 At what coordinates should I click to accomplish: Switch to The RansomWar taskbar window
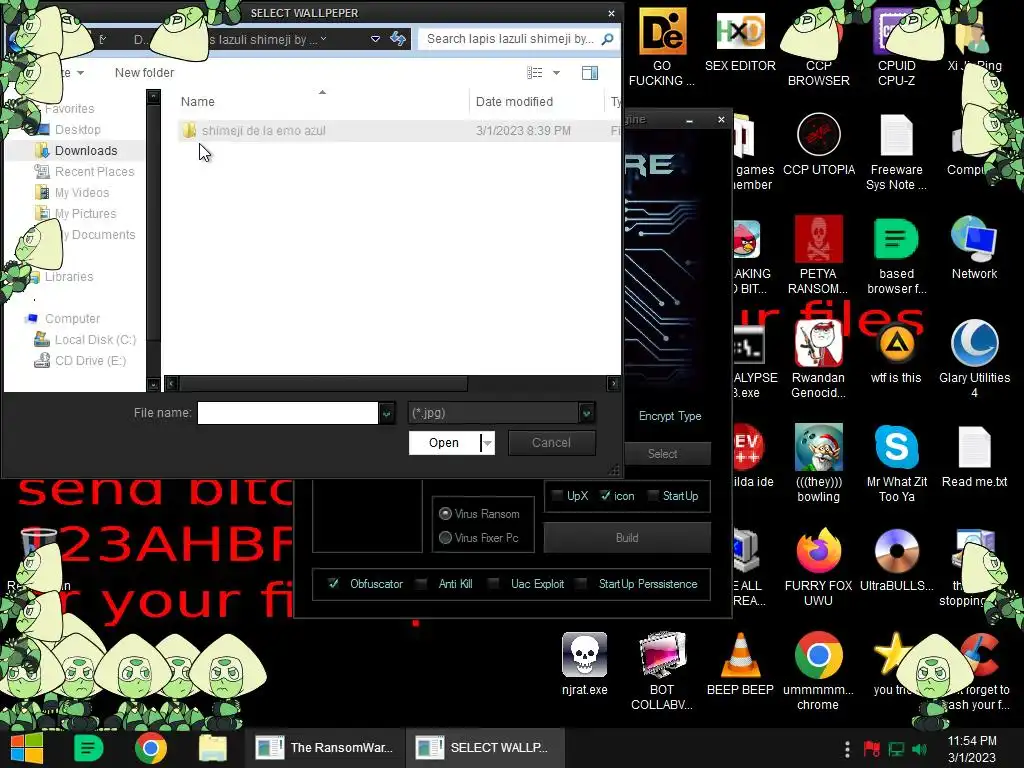point(326,748)
